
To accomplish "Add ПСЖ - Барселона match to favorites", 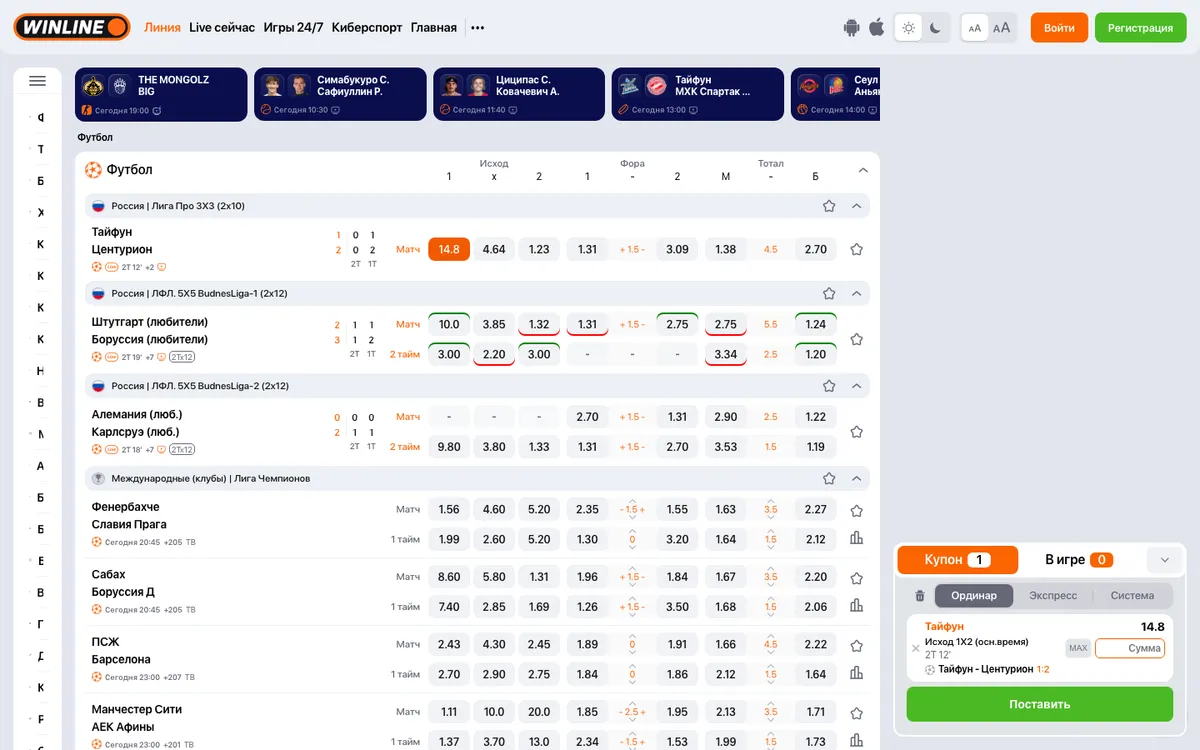I will tap(856, 645).
